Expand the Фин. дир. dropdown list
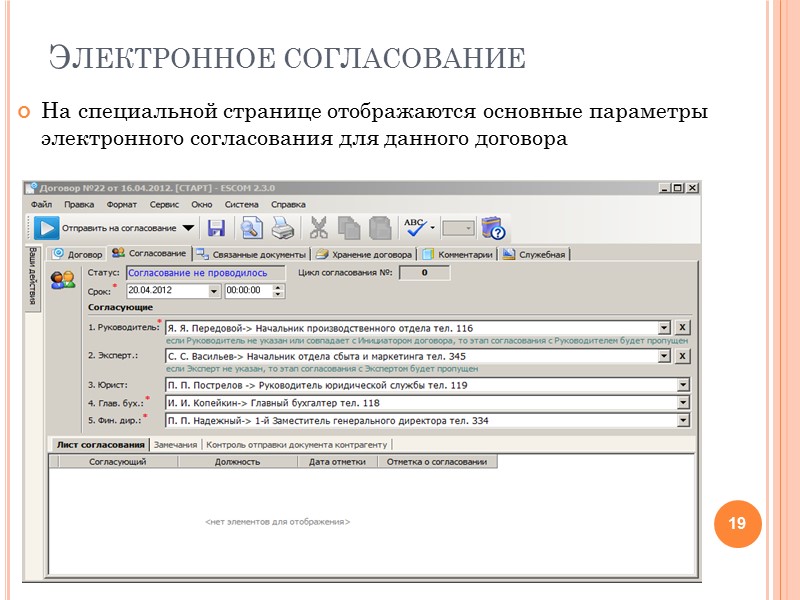The image size is (800, 600). click(x=683, y=420)
